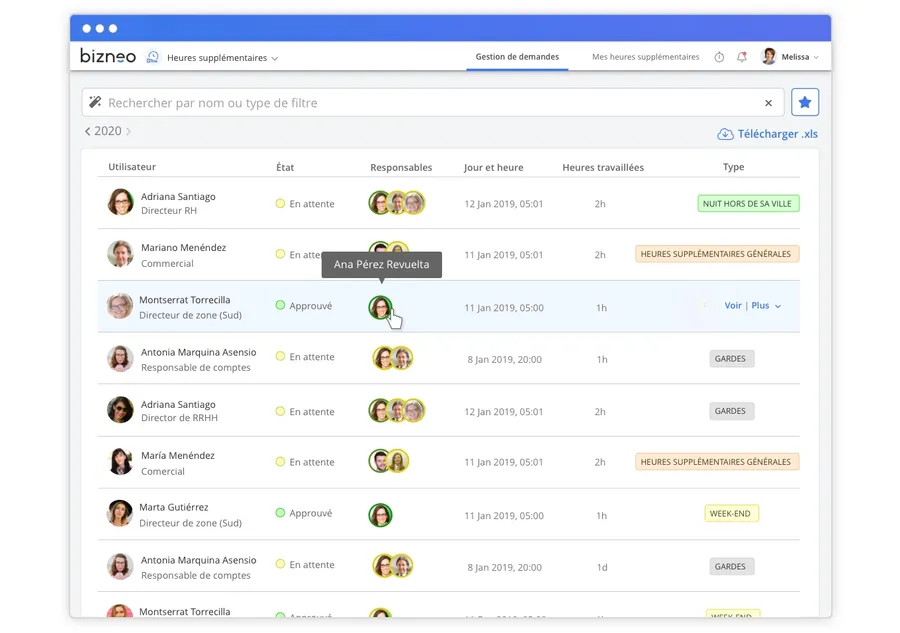Click the bizneo logo

[x=108, y=57]
